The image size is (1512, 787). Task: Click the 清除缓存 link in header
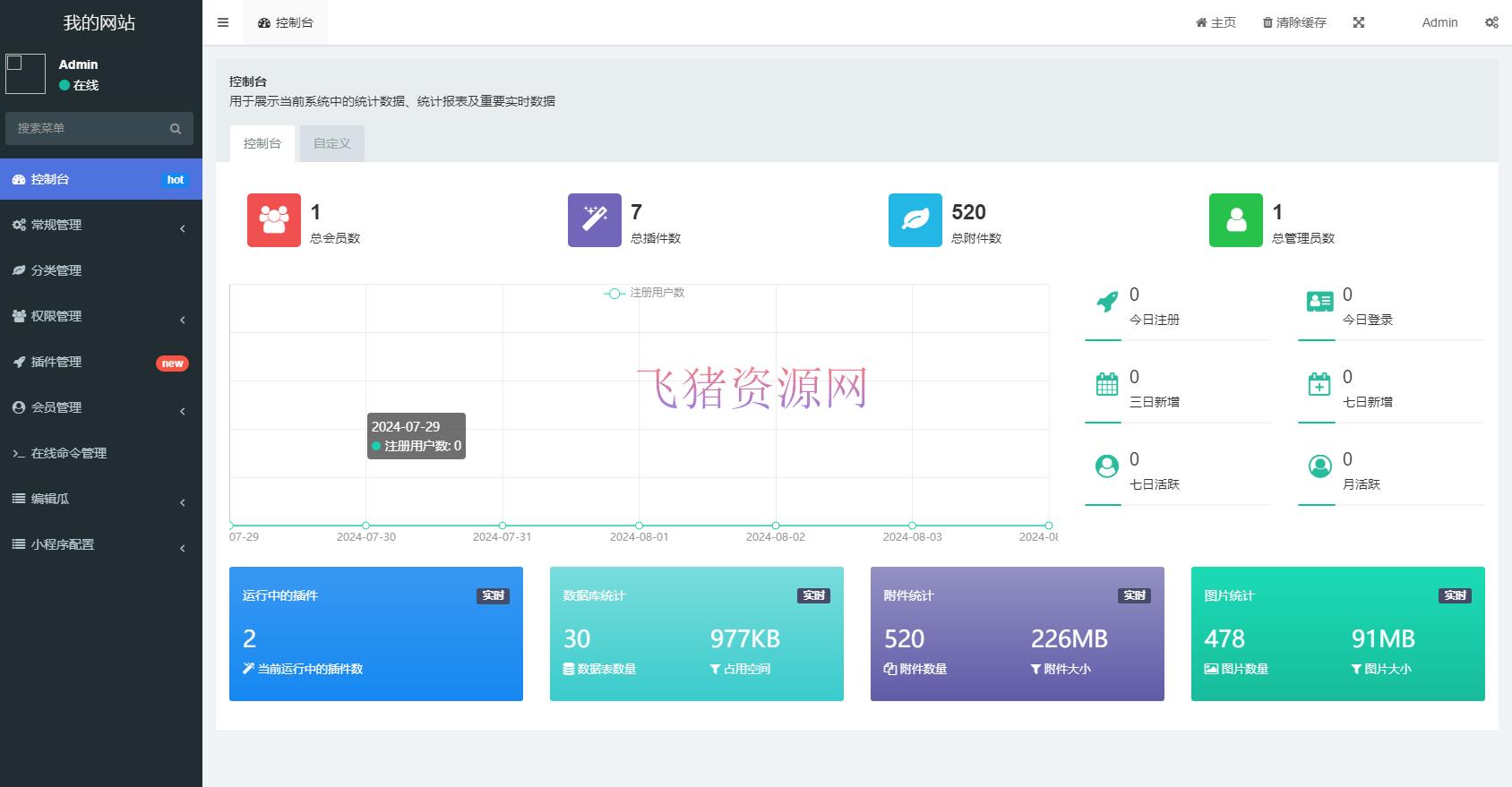[x=1294, y=22]
